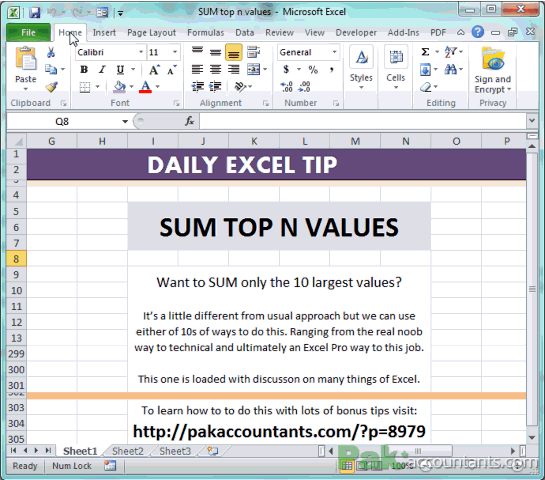This screenshot has width=545, height=480.
Task: Click the pakaccountants.com URL text
Action: [279, 431]
